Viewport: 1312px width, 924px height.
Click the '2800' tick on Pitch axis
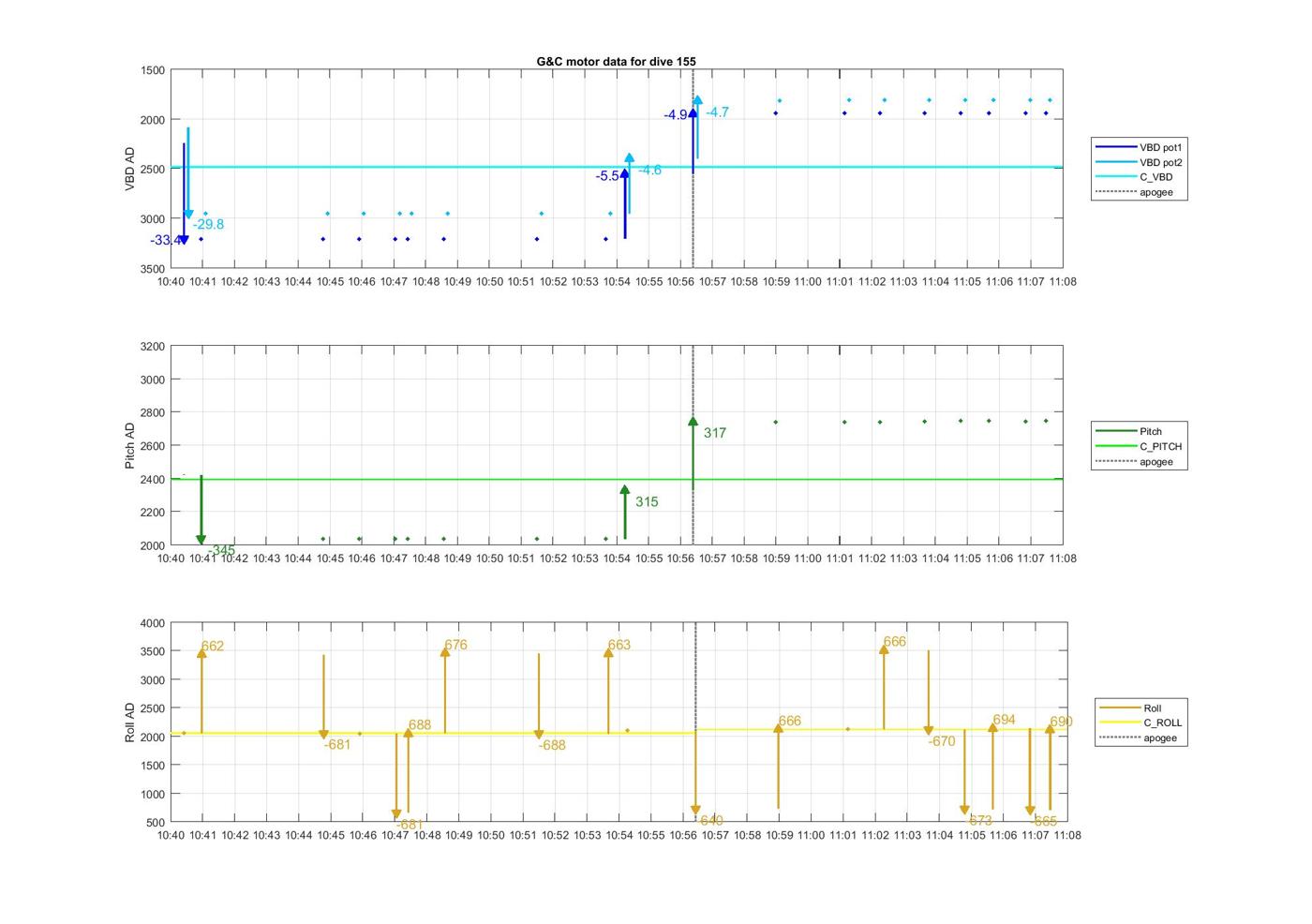(153, 412)
